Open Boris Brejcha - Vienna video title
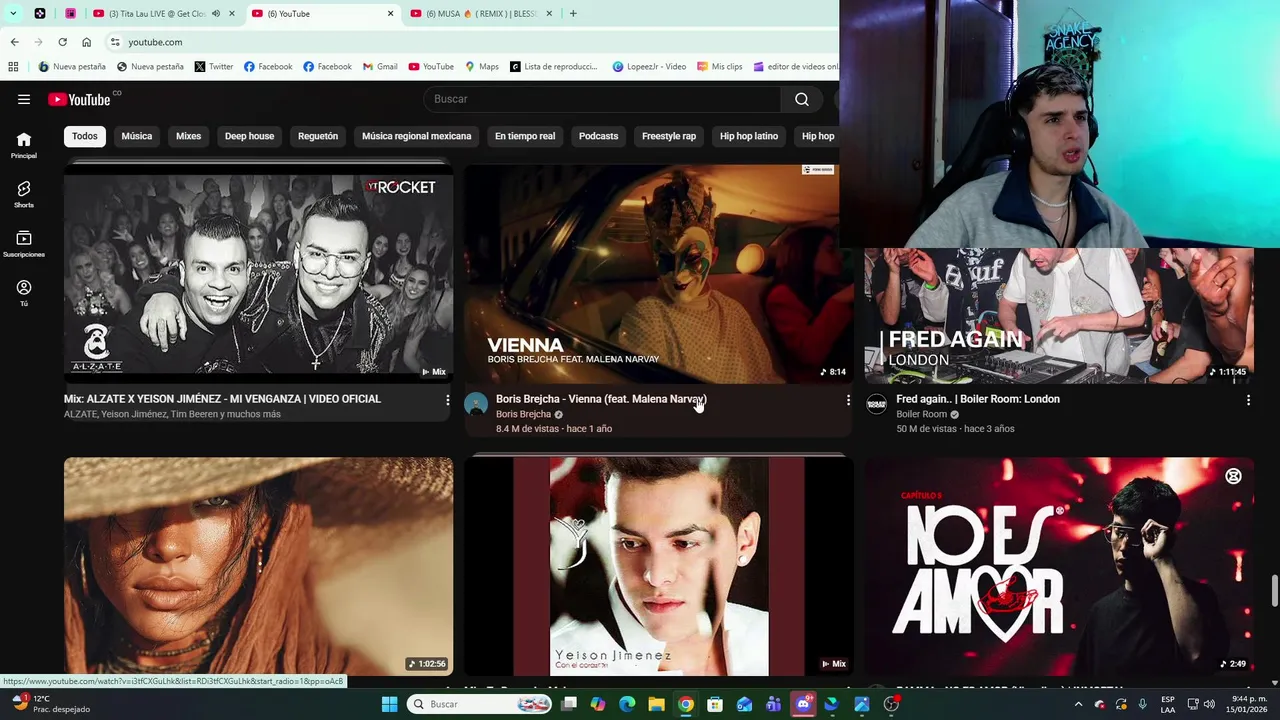 point(601,399)
